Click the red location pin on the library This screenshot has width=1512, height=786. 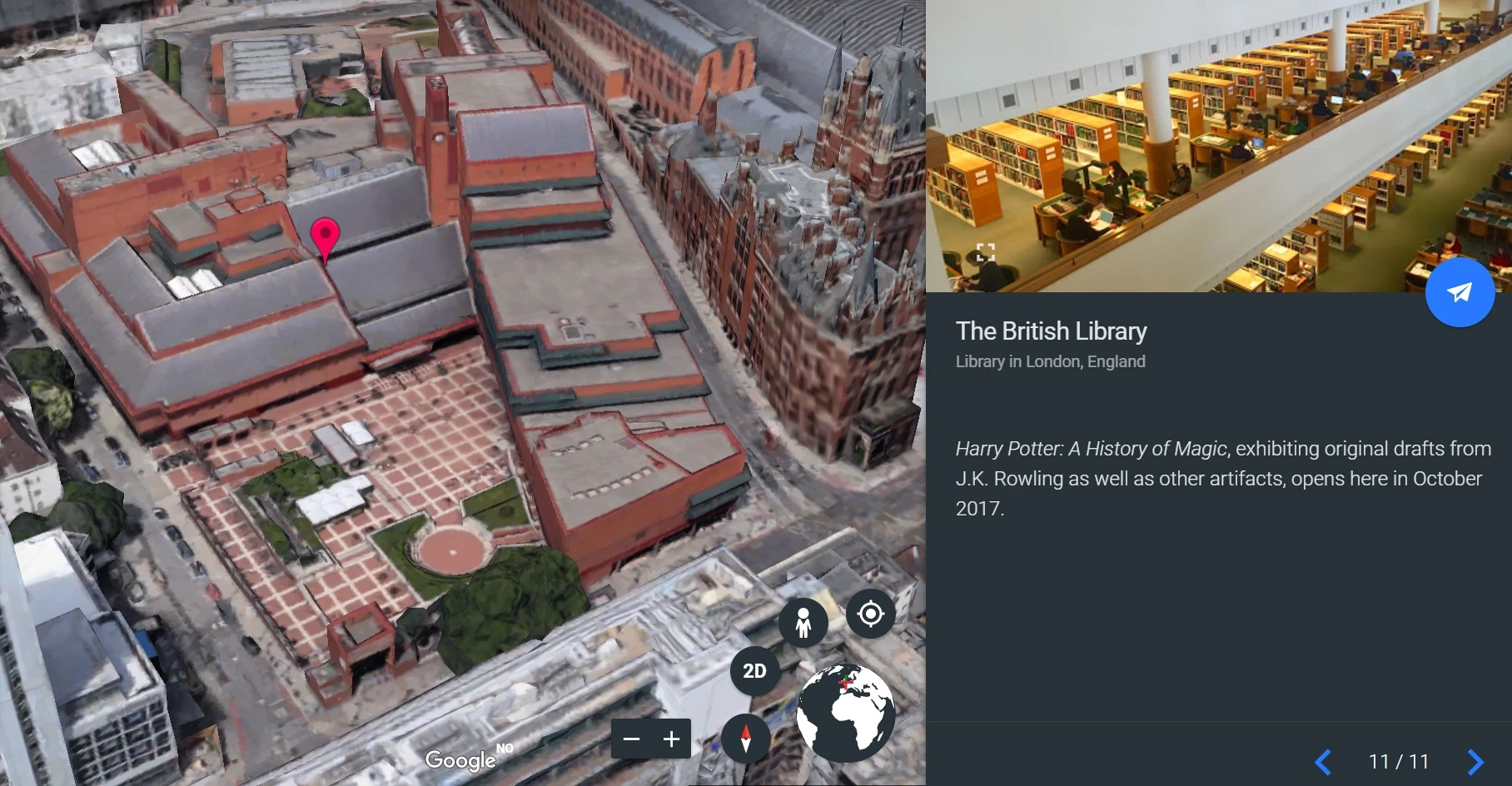(325, 239)
